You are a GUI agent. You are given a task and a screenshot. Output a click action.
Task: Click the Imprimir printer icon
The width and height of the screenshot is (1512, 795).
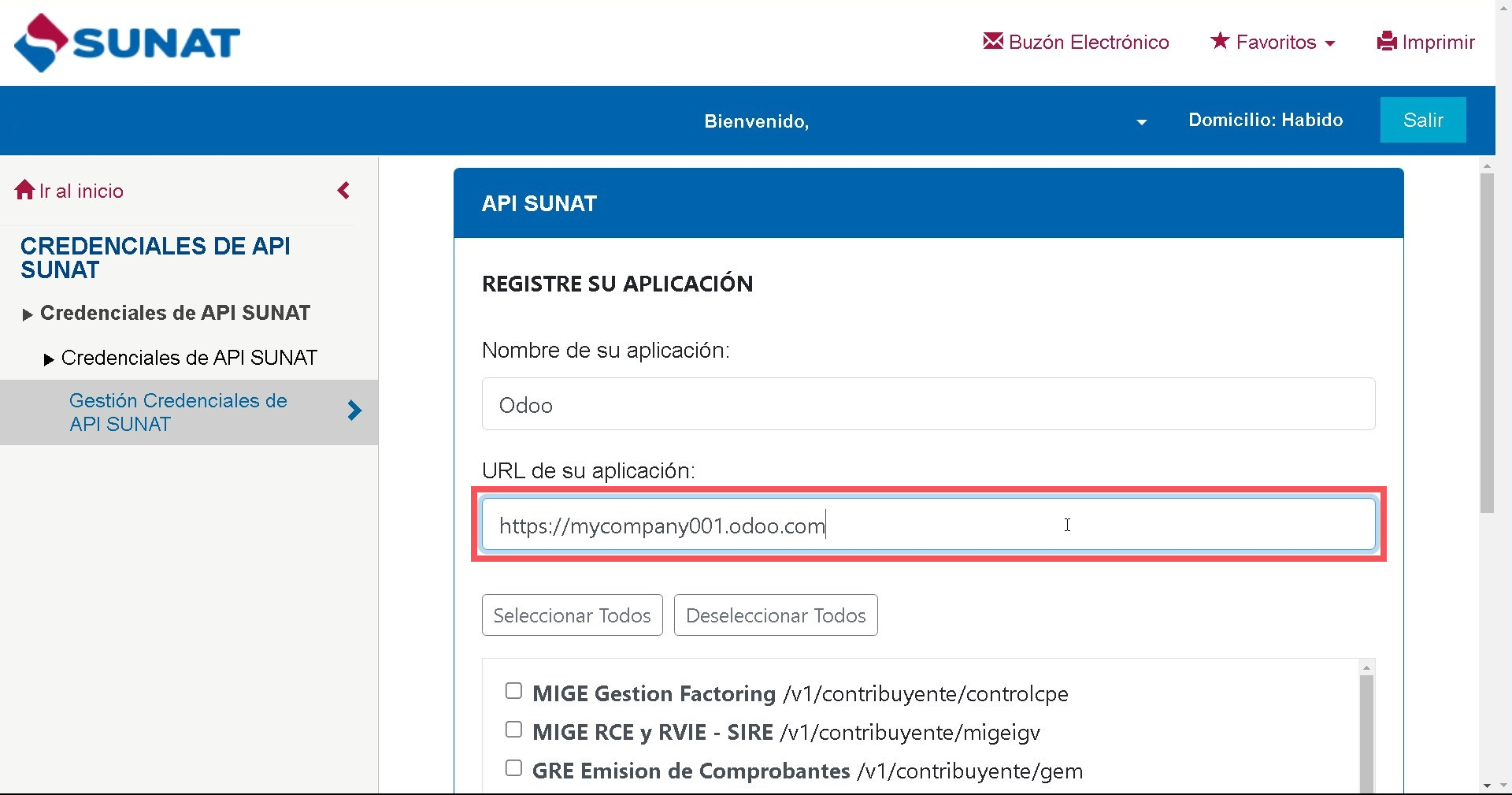point(1386,41)
